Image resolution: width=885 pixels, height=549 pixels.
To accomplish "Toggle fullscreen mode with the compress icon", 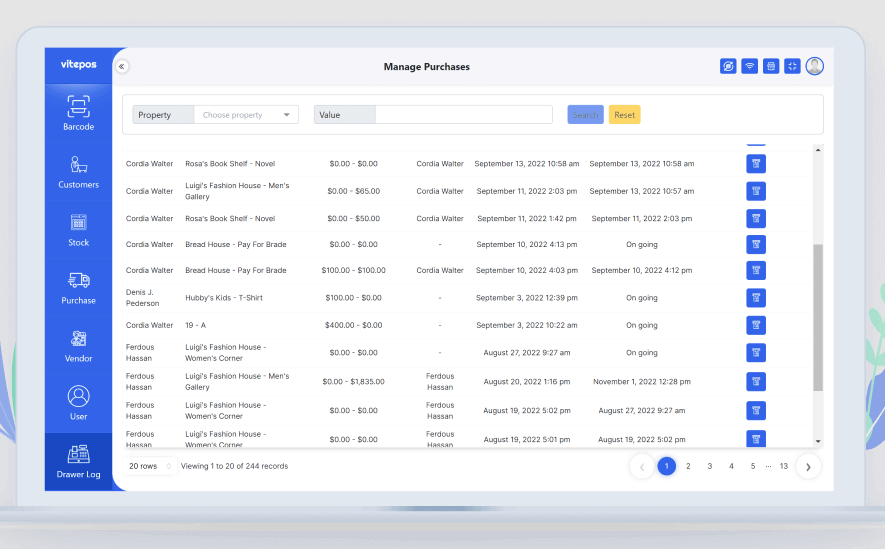I will (792, 66).
